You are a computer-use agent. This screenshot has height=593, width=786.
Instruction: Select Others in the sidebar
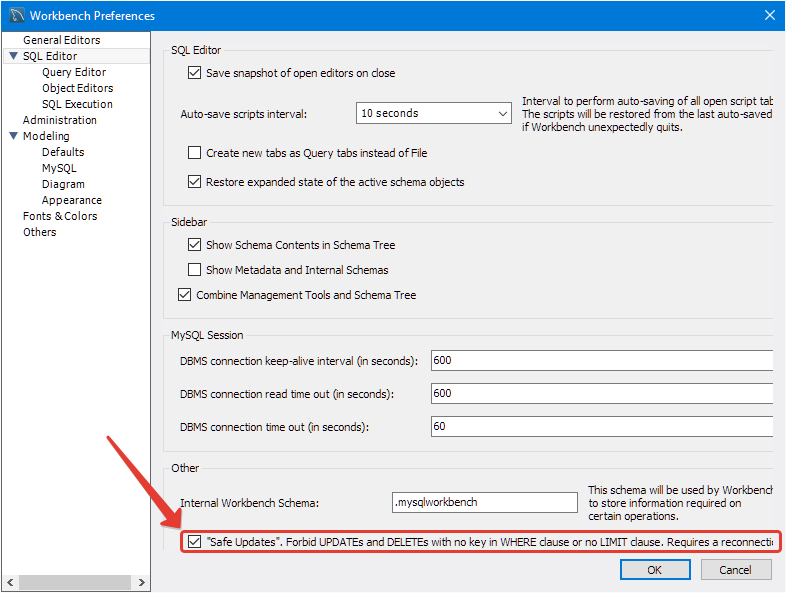pyautogui.click(x=40, y=232)
